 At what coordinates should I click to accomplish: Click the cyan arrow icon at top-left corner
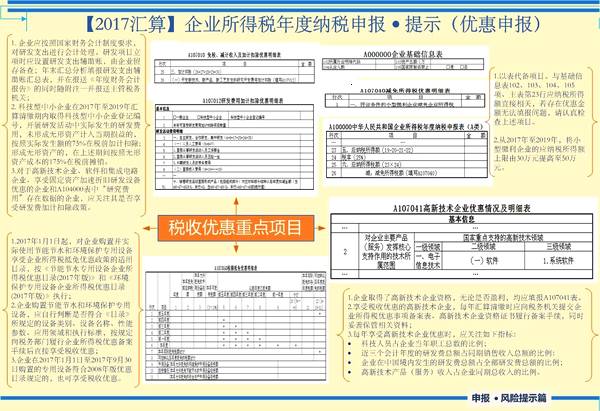24,18
